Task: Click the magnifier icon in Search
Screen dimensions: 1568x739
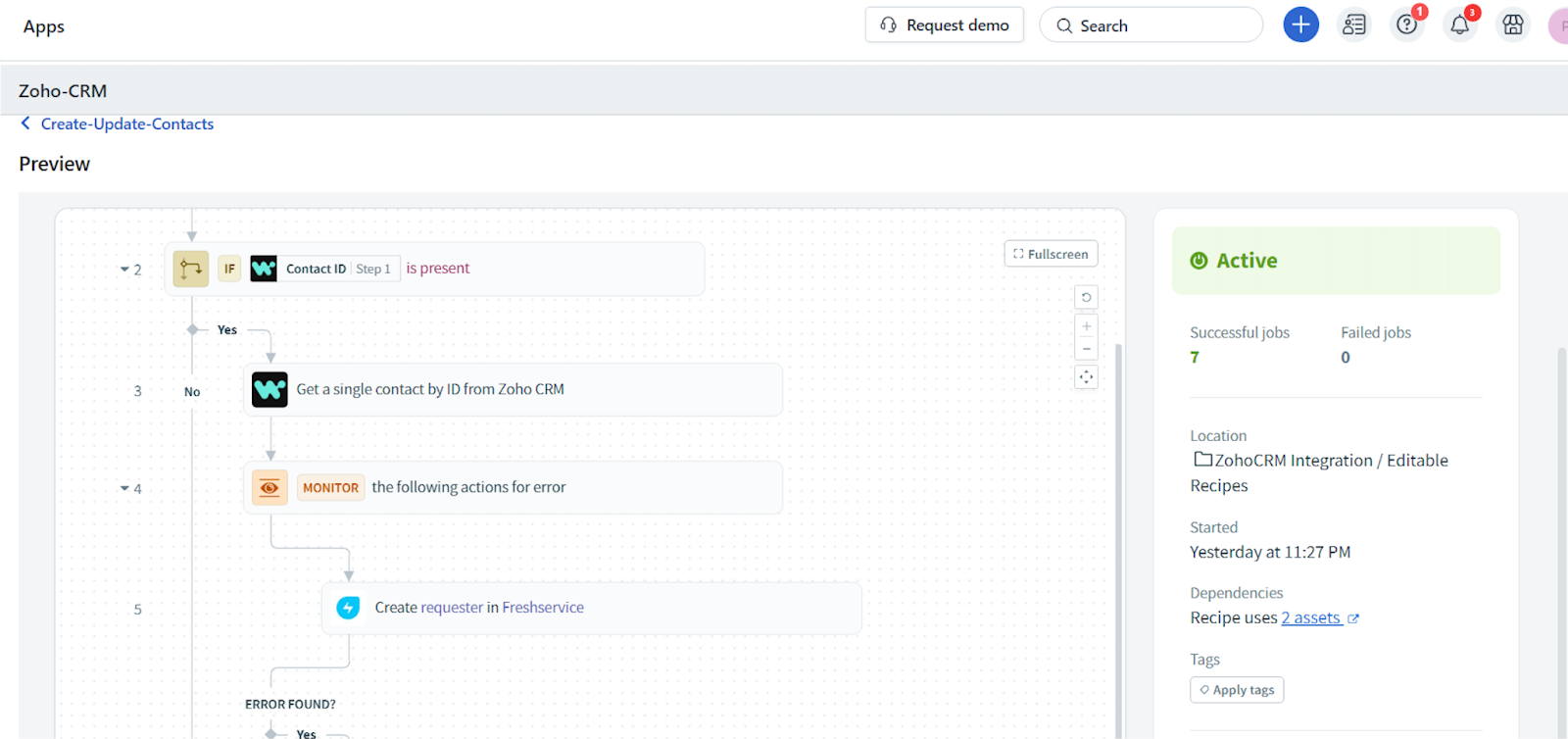Action: coord(1064,25)
